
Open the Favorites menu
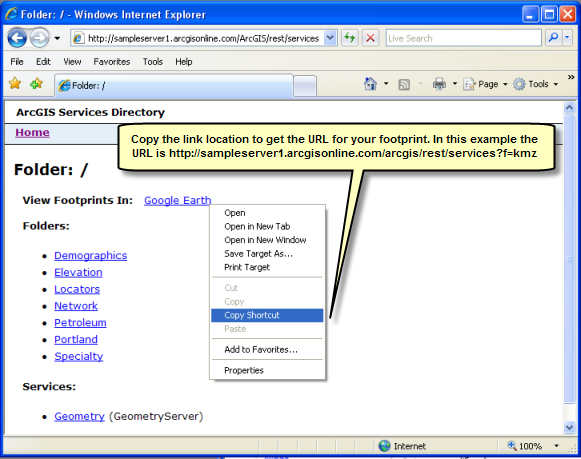(x=112, y=61)
